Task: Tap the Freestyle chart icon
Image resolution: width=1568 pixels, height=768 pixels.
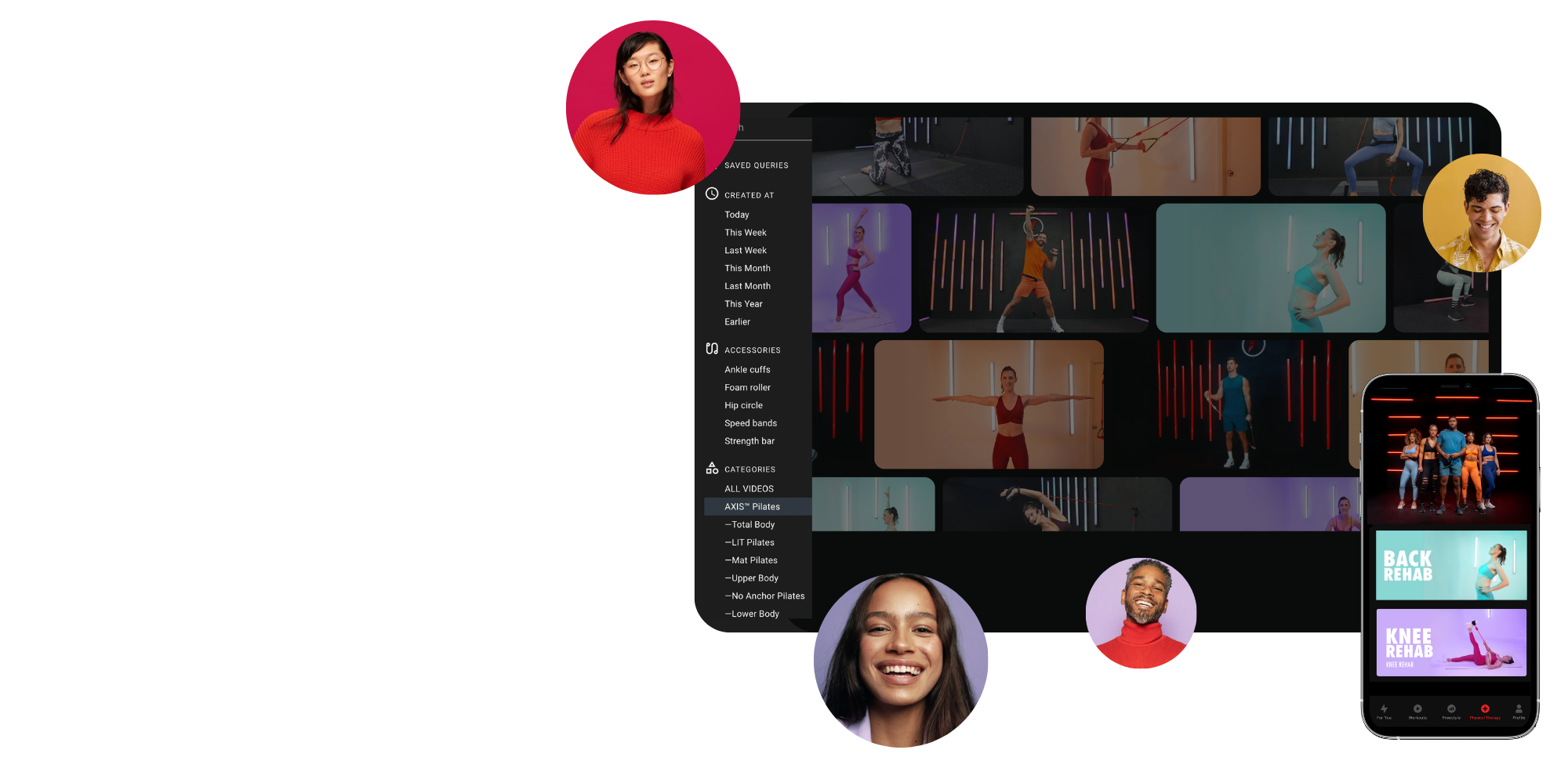Action: point(1451,709)
